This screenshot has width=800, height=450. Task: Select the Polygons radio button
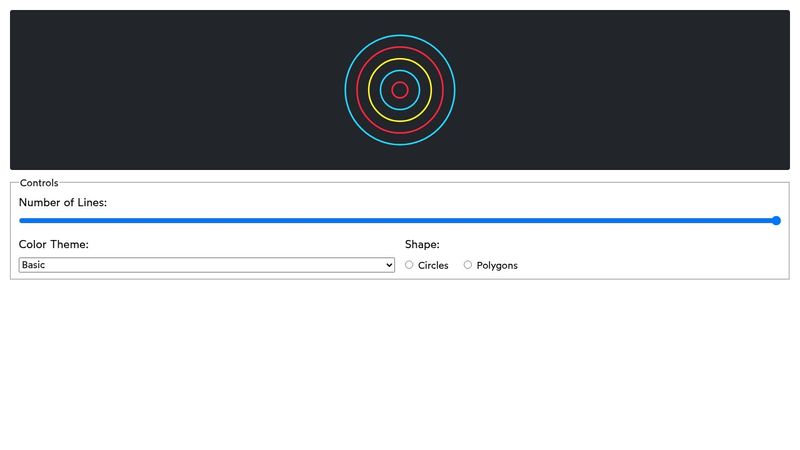[468, 265]
